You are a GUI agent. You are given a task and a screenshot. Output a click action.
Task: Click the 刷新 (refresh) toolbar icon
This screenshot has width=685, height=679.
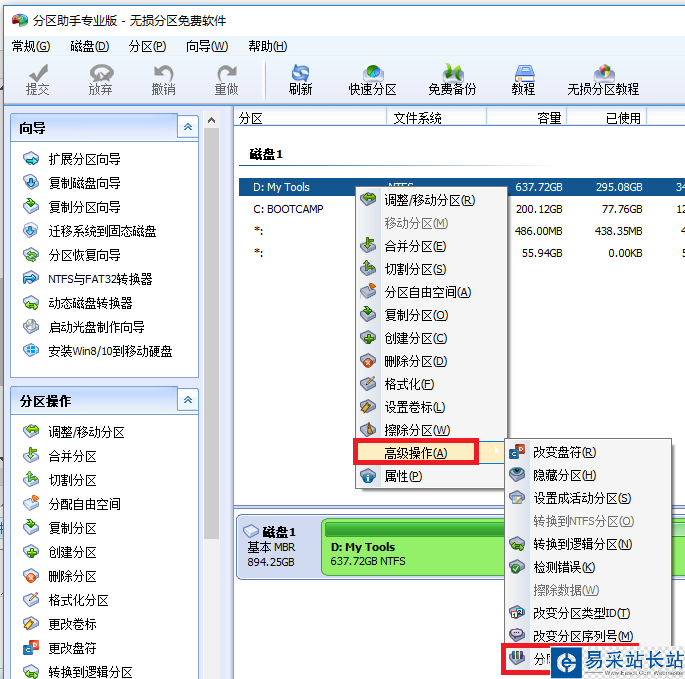click(x=300, y=80)
